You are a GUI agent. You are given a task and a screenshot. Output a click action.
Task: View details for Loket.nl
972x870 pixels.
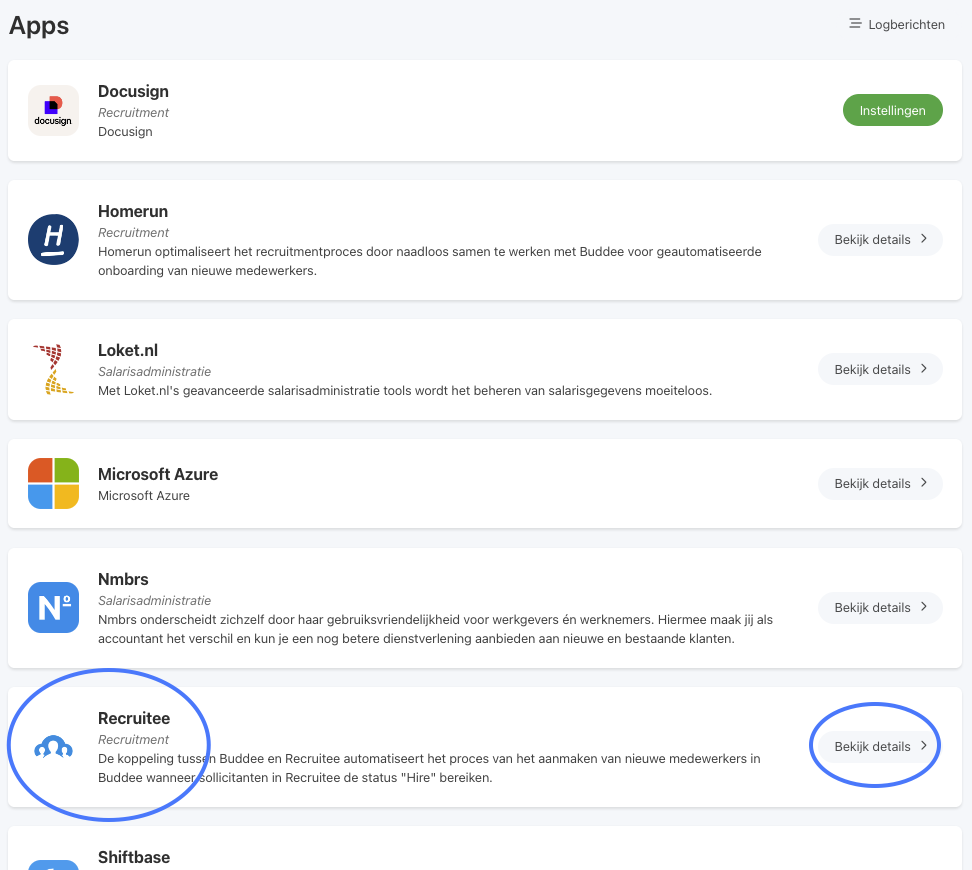880,369
